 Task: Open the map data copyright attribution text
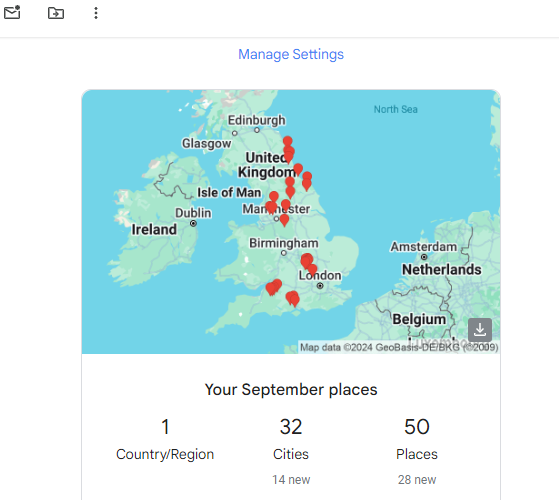tap(399, 347)
